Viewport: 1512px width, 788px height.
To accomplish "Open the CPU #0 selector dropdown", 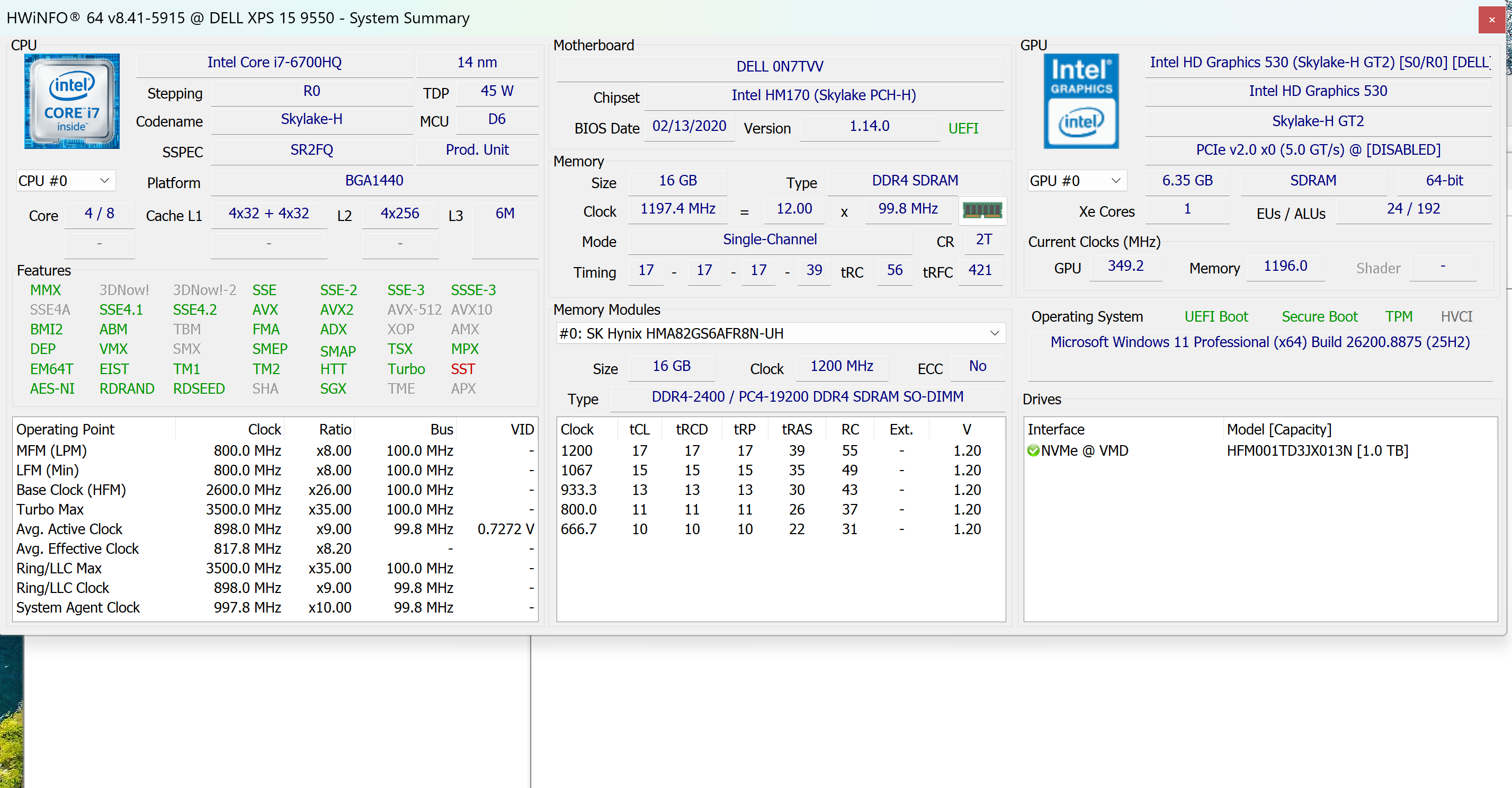I will (x=65, y=181).
